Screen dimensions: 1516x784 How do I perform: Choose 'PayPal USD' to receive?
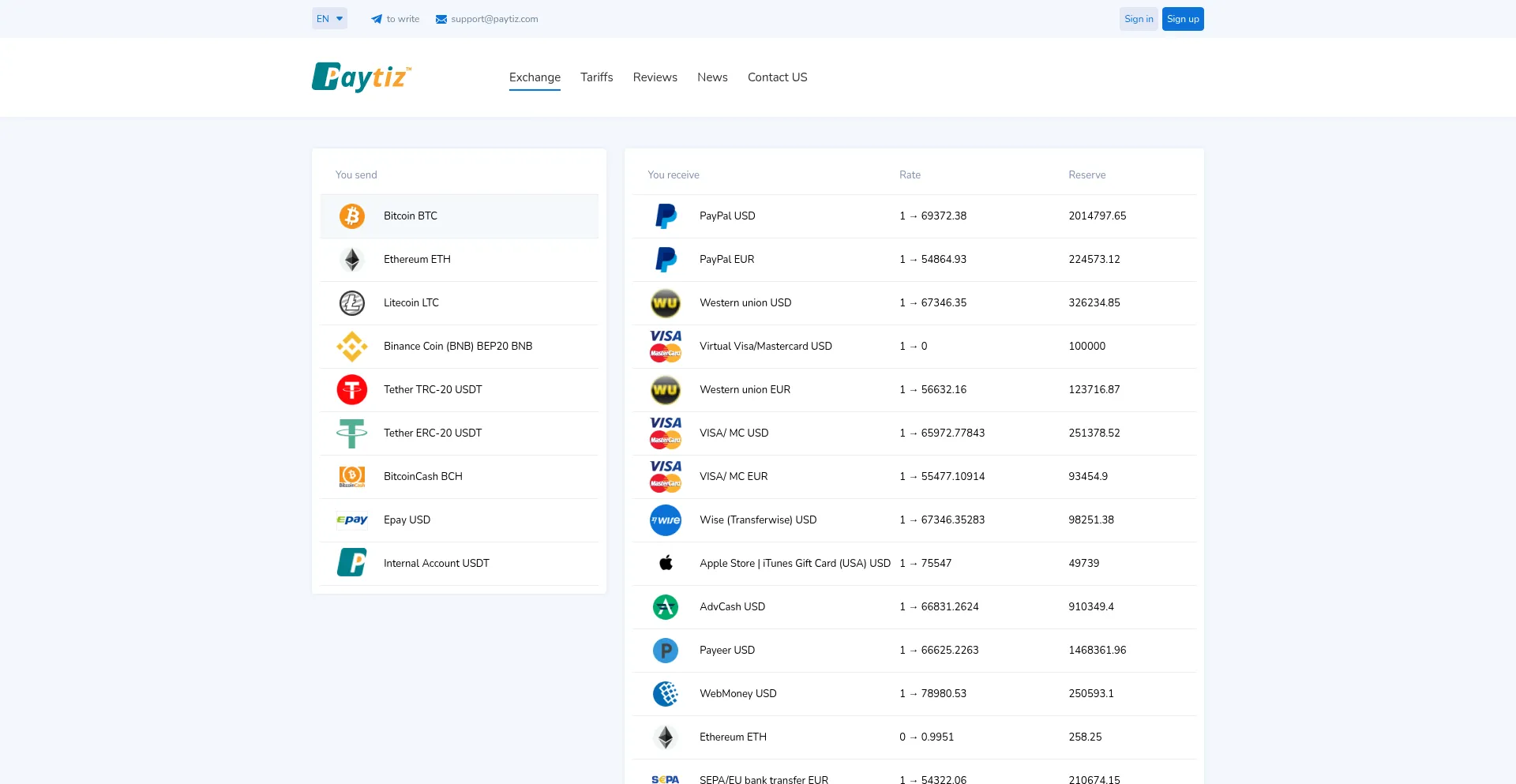[x=914, y=216]
